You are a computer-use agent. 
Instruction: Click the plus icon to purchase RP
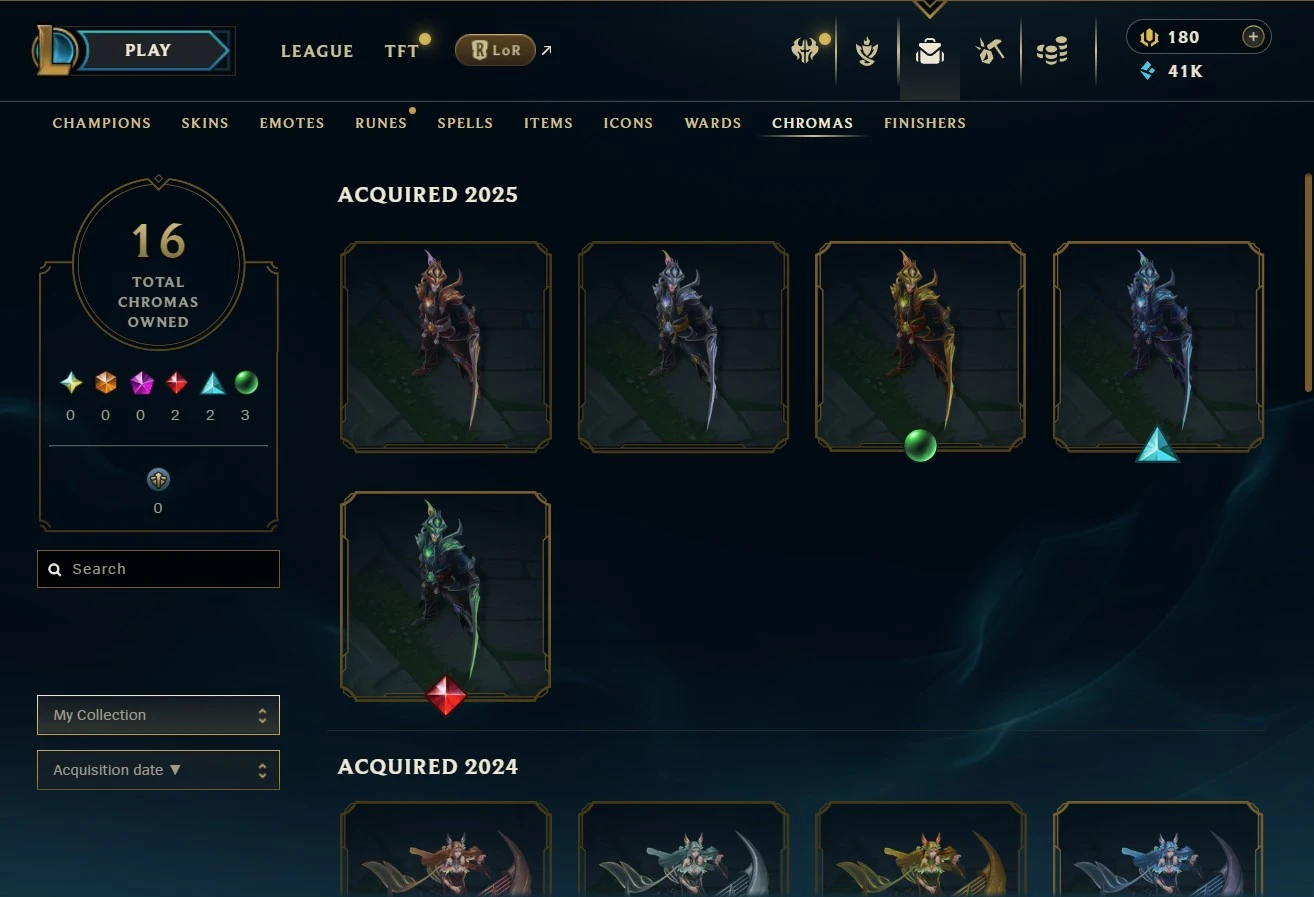pyautogui.click(x=1253, y=37)
